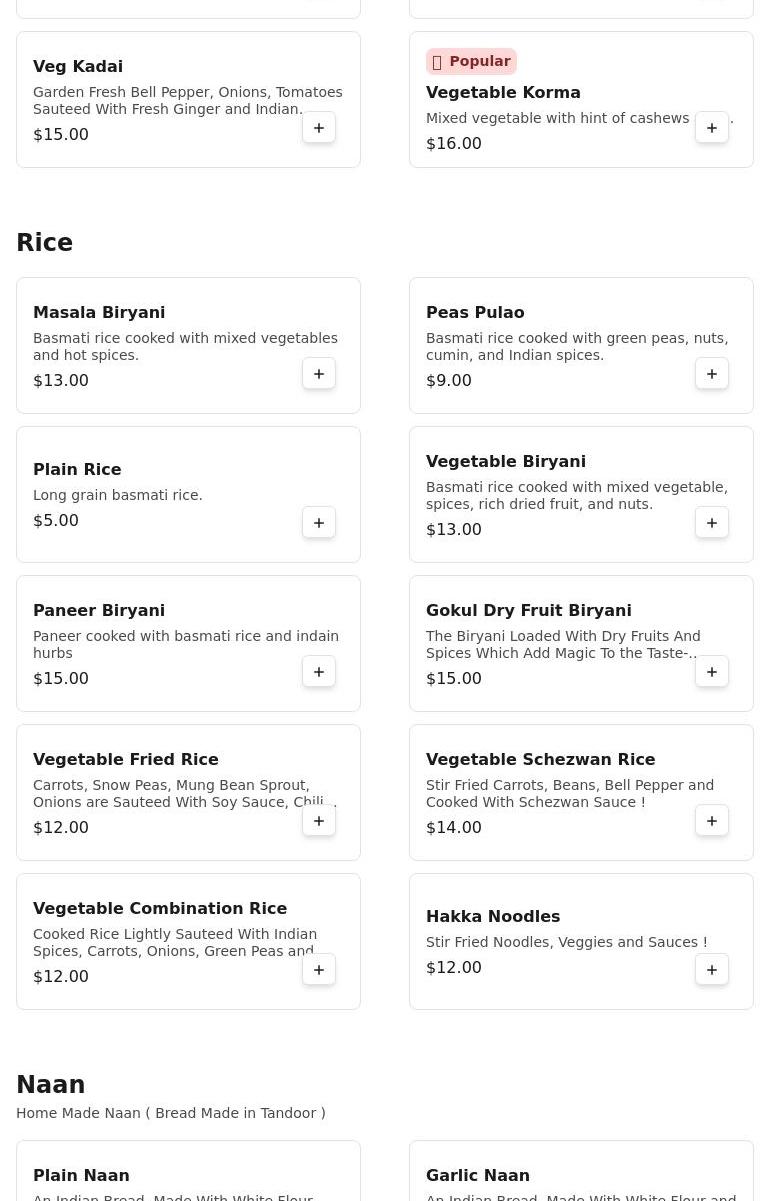View Gokul Dry Fruit Biryani description

[x=562, y=644]
